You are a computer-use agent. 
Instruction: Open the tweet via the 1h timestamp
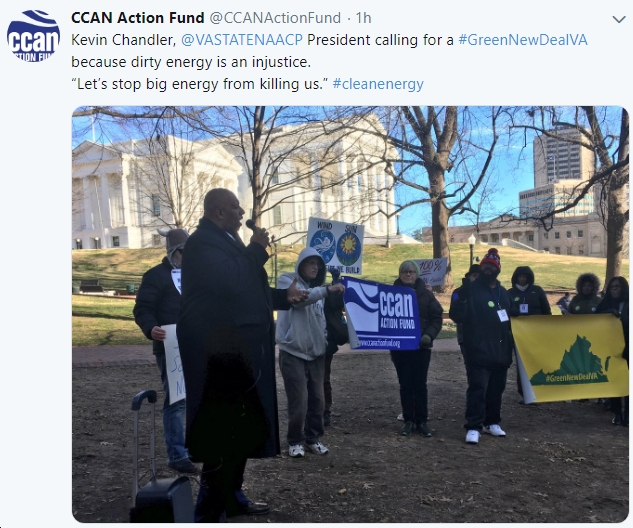coord(363,18)
